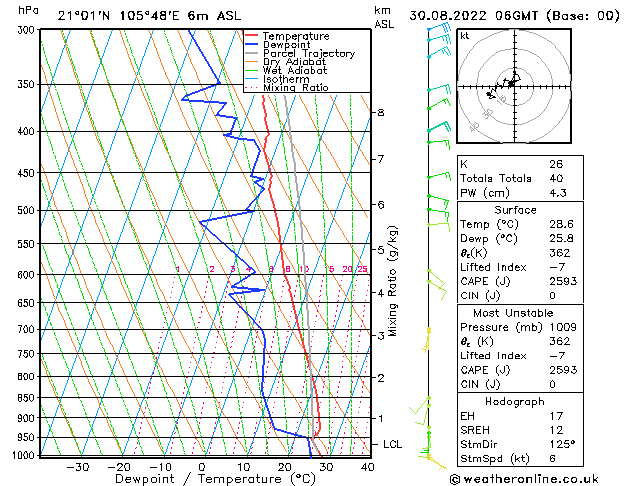The image size is (629, 486).
Task: Select the 350 hPa pressure label
Action: [x=28, y=85]
